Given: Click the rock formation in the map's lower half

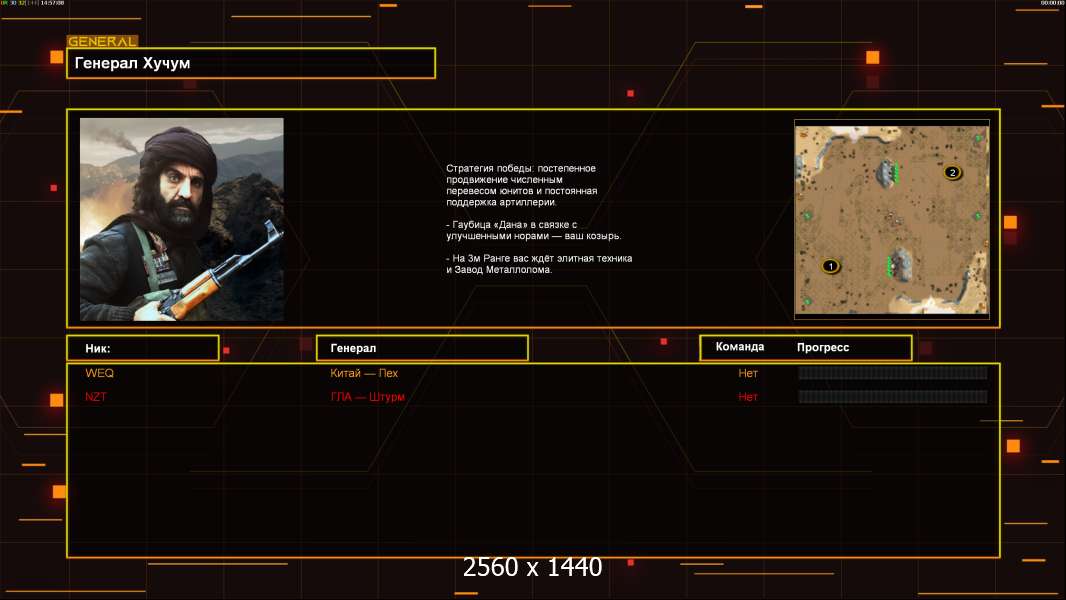Looking at the screenshot, I should (901, 264).
